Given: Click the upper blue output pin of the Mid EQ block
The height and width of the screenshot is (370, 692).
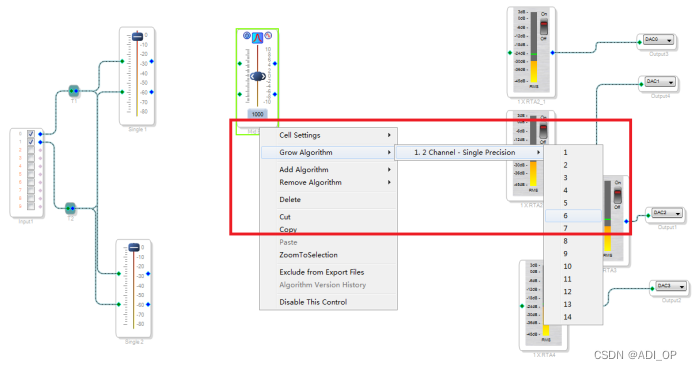Looking at the screenshot, I should tap(275, 64).
